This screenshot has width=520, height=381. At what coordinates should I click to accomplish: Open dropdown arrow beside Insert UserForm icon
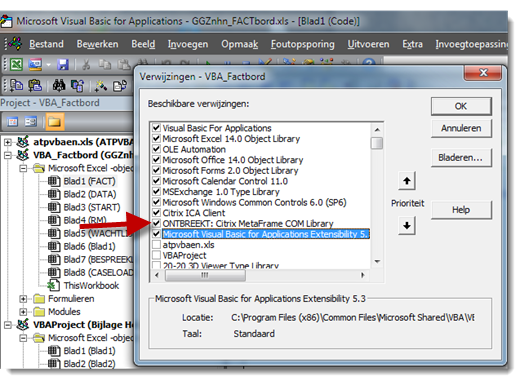(x=48, y=65)
